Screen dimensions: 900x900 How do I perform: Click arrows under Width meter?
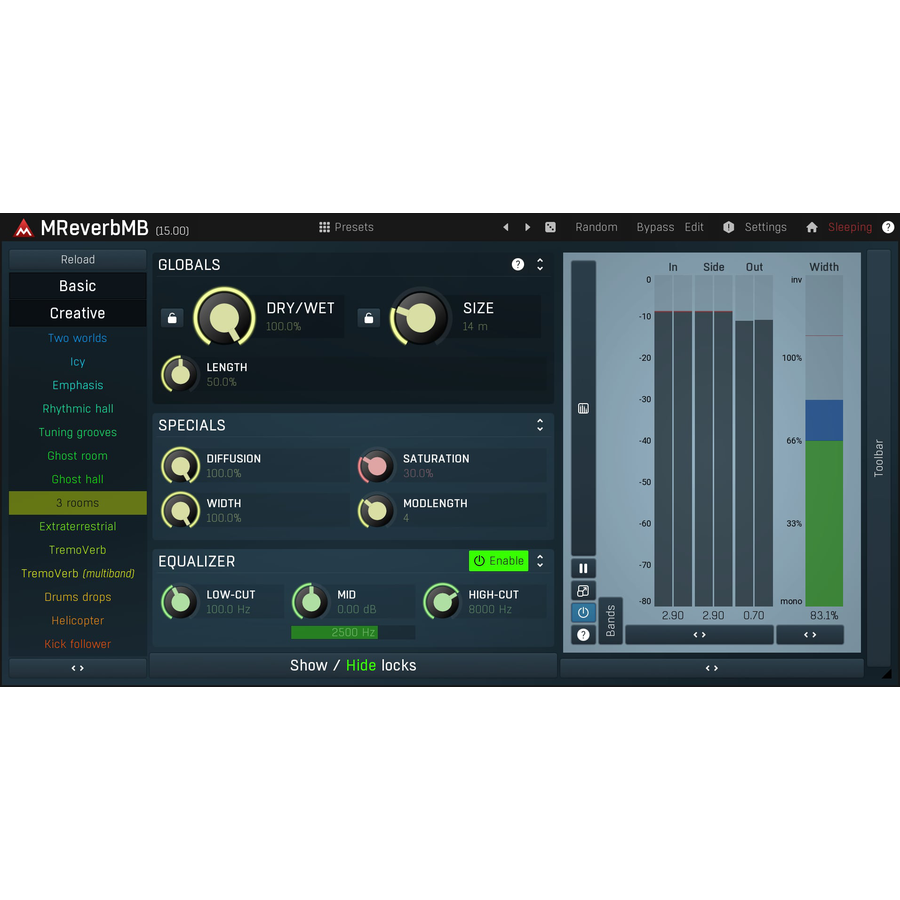(810, 635)
